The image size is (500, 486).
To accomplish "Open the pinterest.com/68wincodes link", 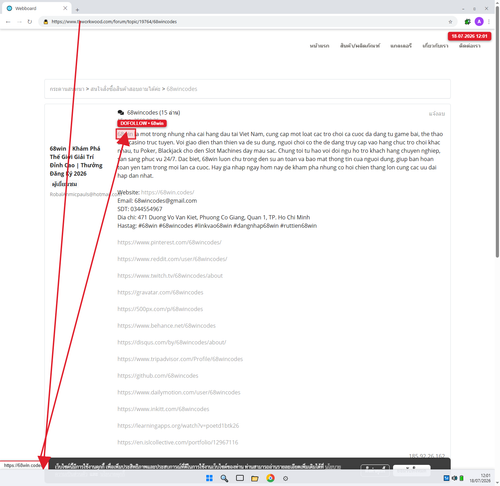I will click(x=169, y=242).
